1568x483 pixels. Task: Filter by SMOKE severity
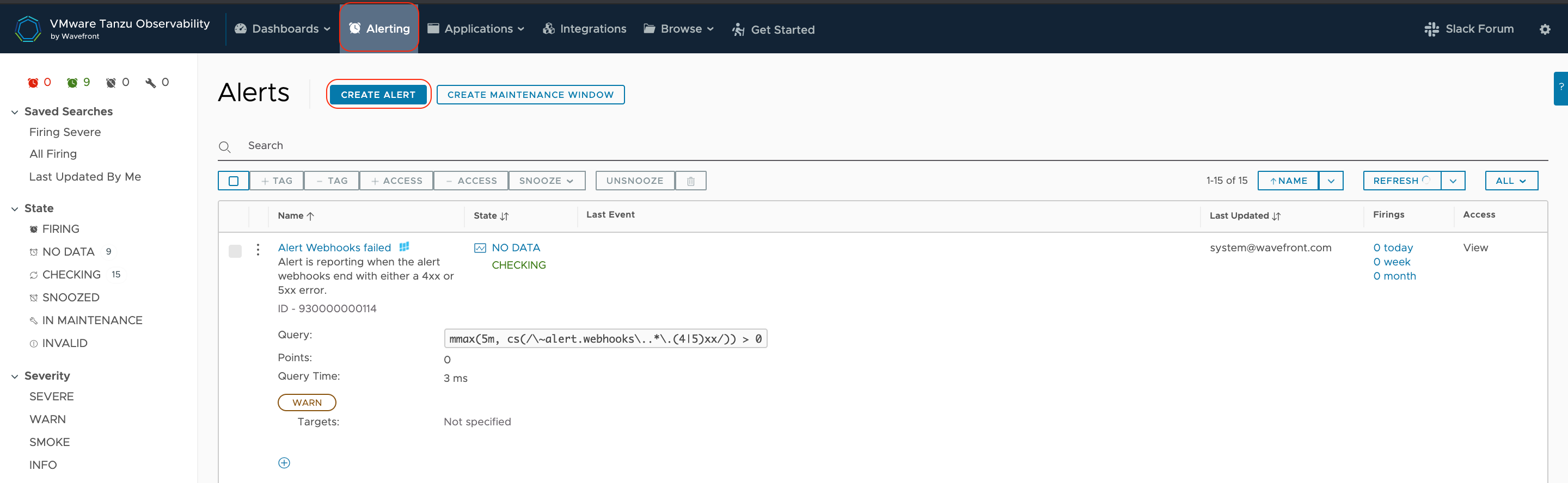[50, 442]
